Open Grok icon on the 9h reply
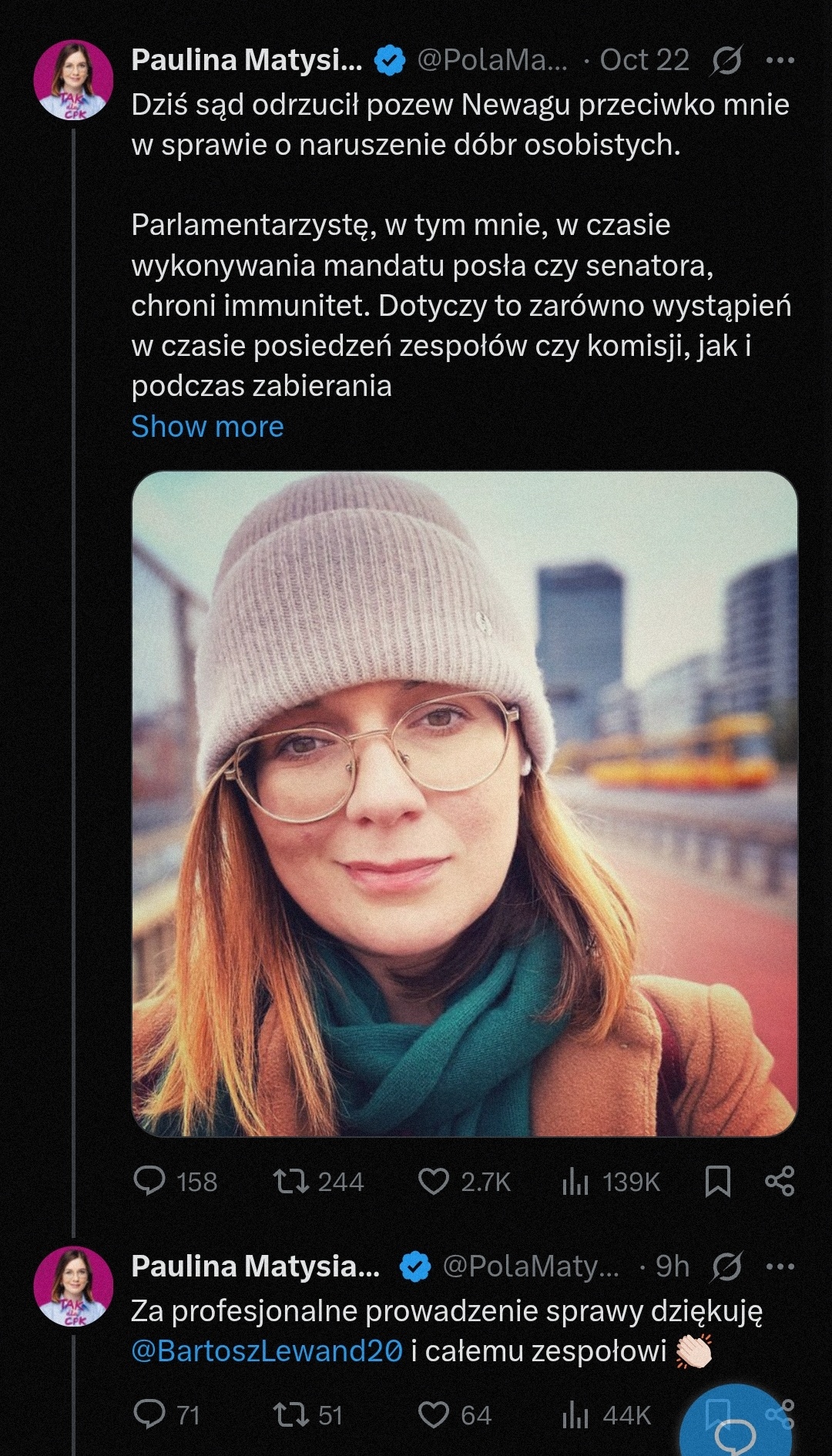 726,1266
